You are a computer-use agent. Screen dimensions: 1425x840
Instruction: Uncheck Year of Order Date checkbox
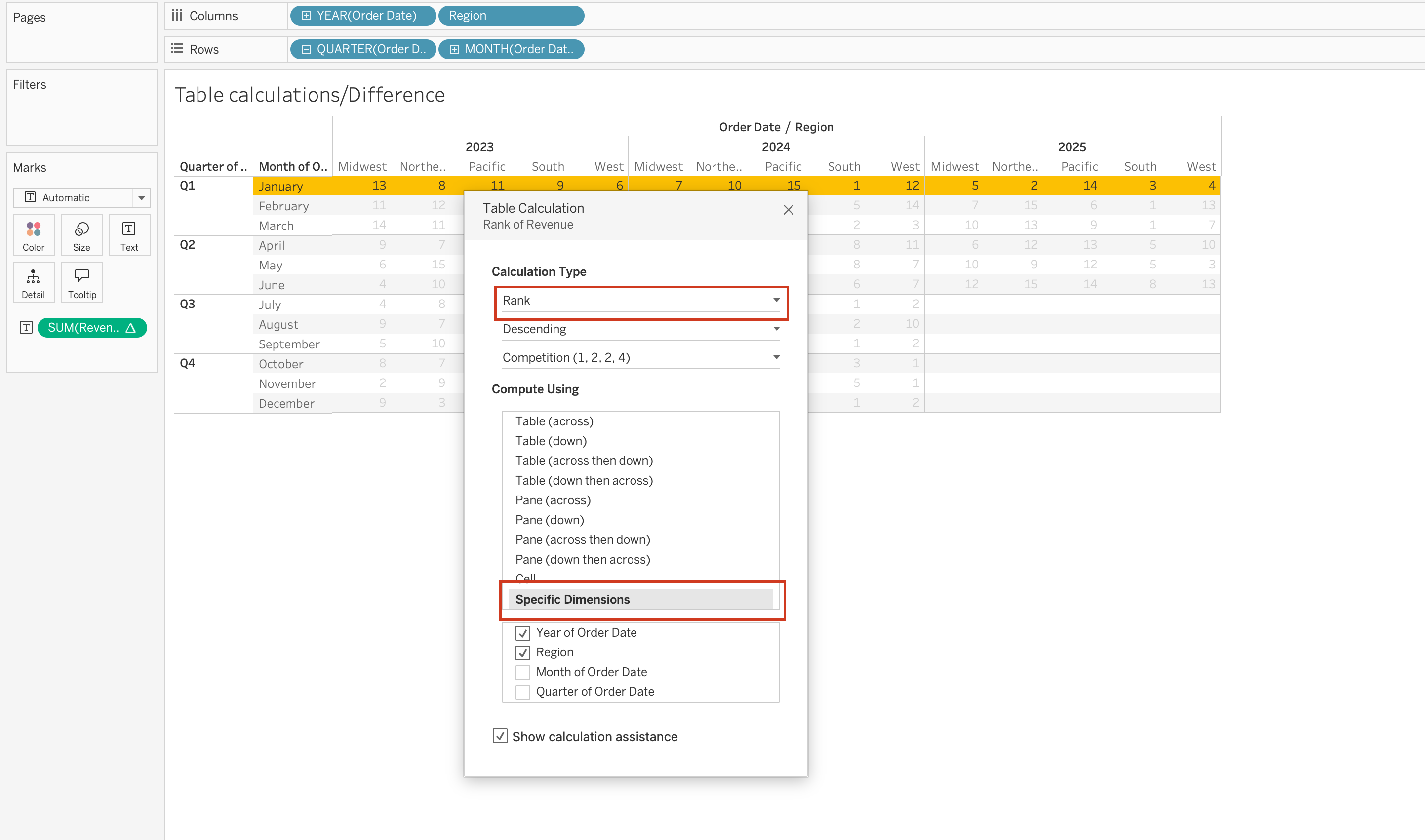522,633
